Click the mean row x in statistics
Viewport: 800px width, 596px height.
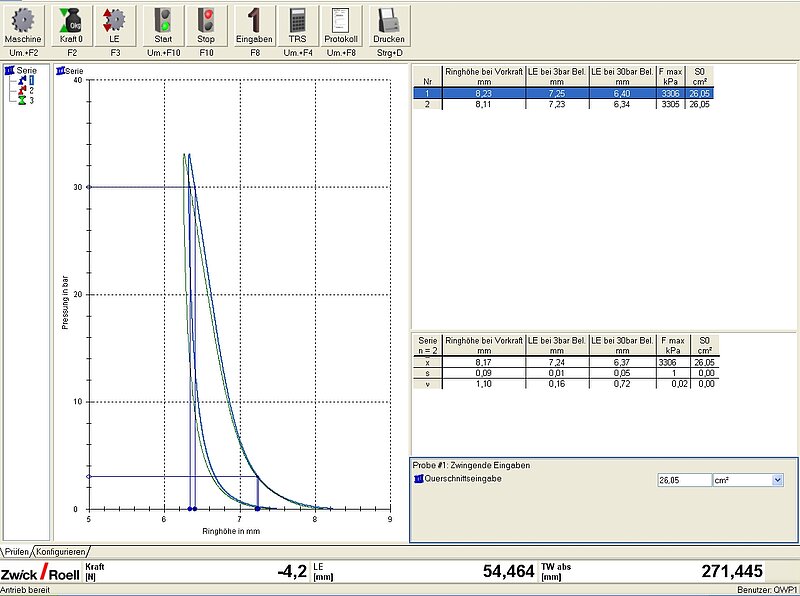(x=566, y=362)
